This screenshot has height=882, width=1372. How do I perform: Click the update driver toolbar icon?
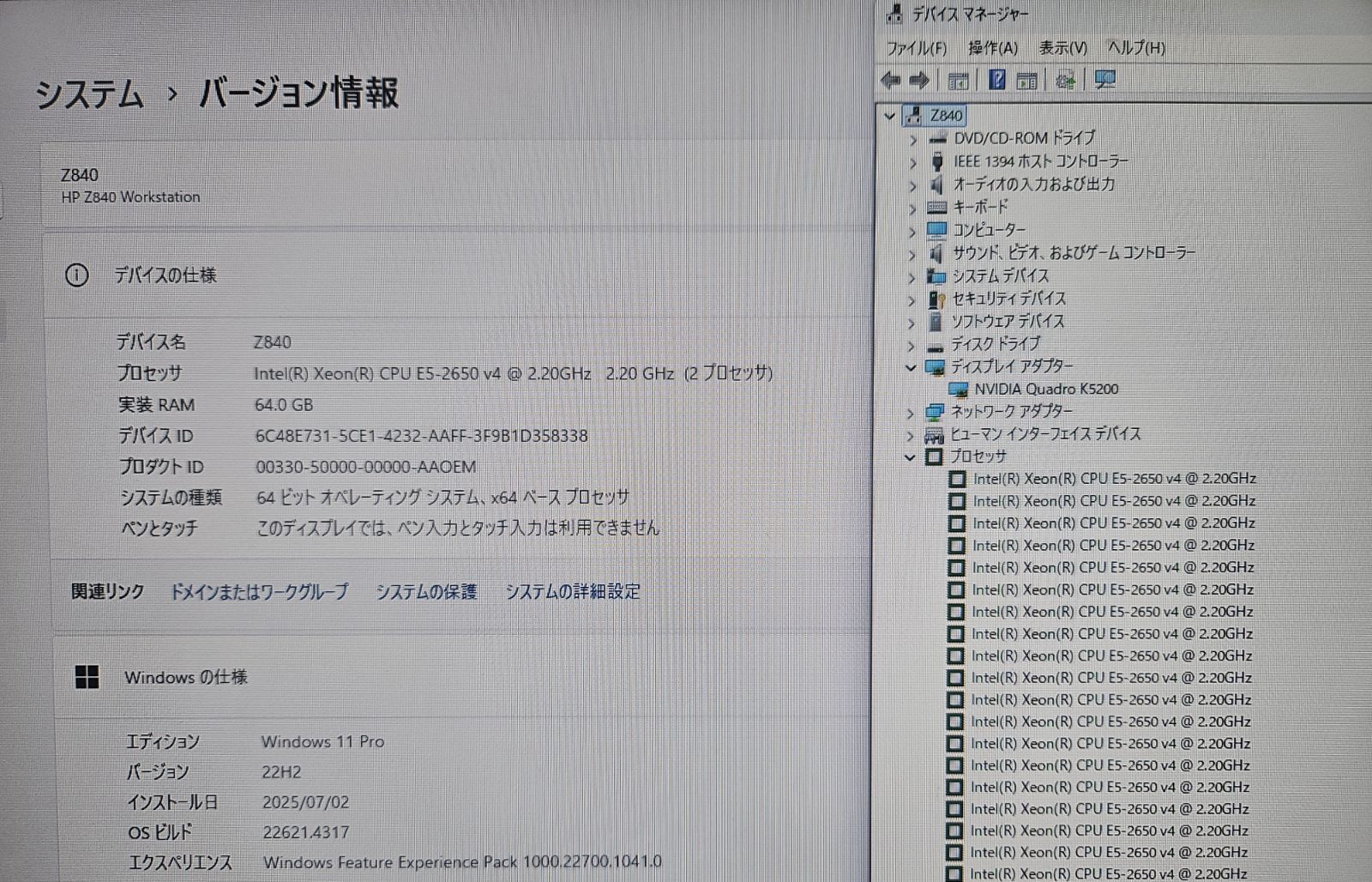coord(1066,81)
